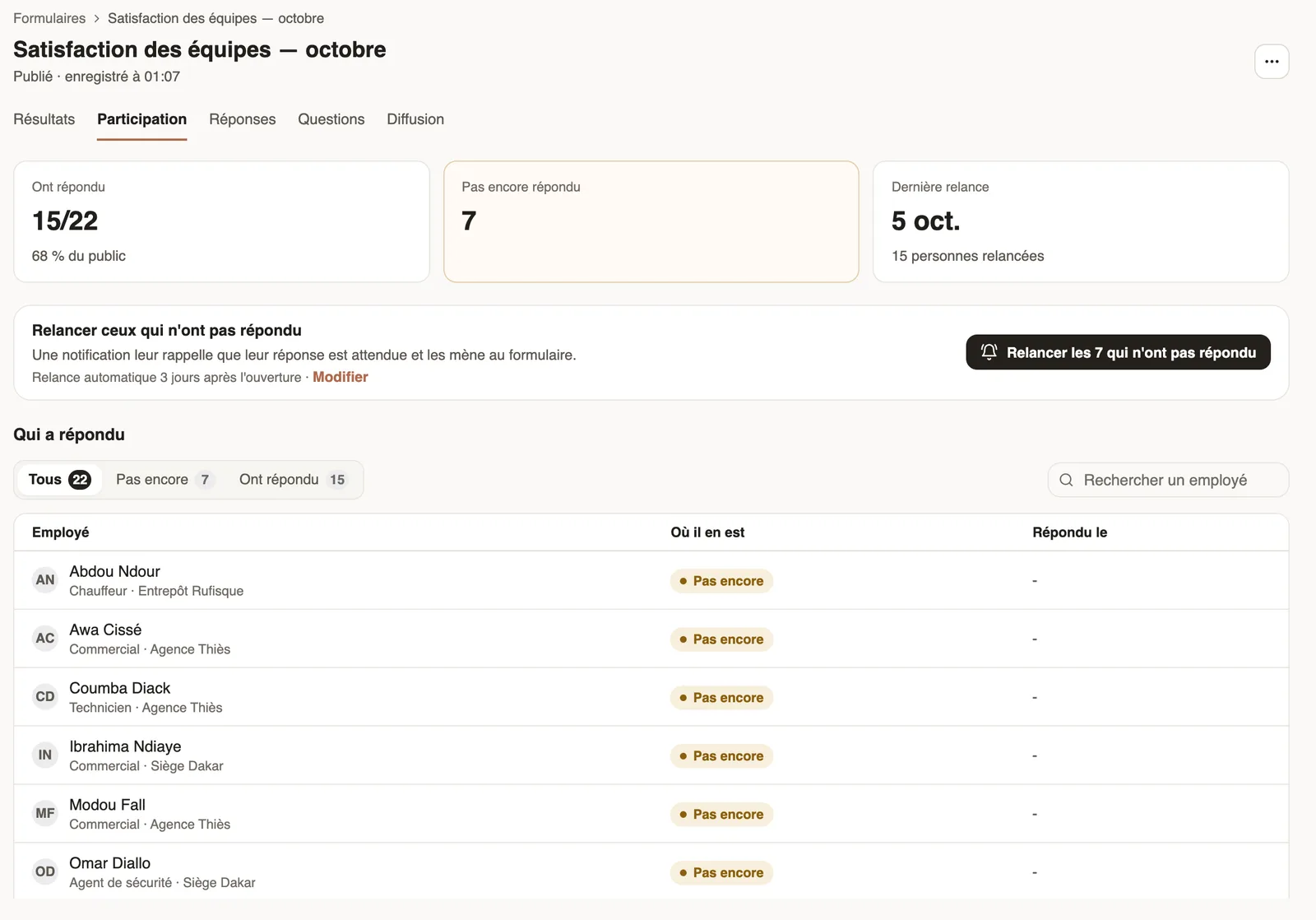Select the Dernière relance 5 oct. card
The width and height of the screenshot is (1316, 920).
1081,221
